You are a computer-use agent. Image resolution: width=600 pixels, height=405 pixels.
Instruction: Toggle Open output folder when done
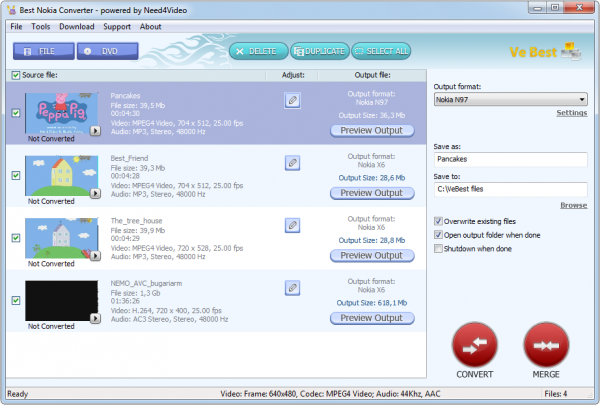click(x=439, y=235)
